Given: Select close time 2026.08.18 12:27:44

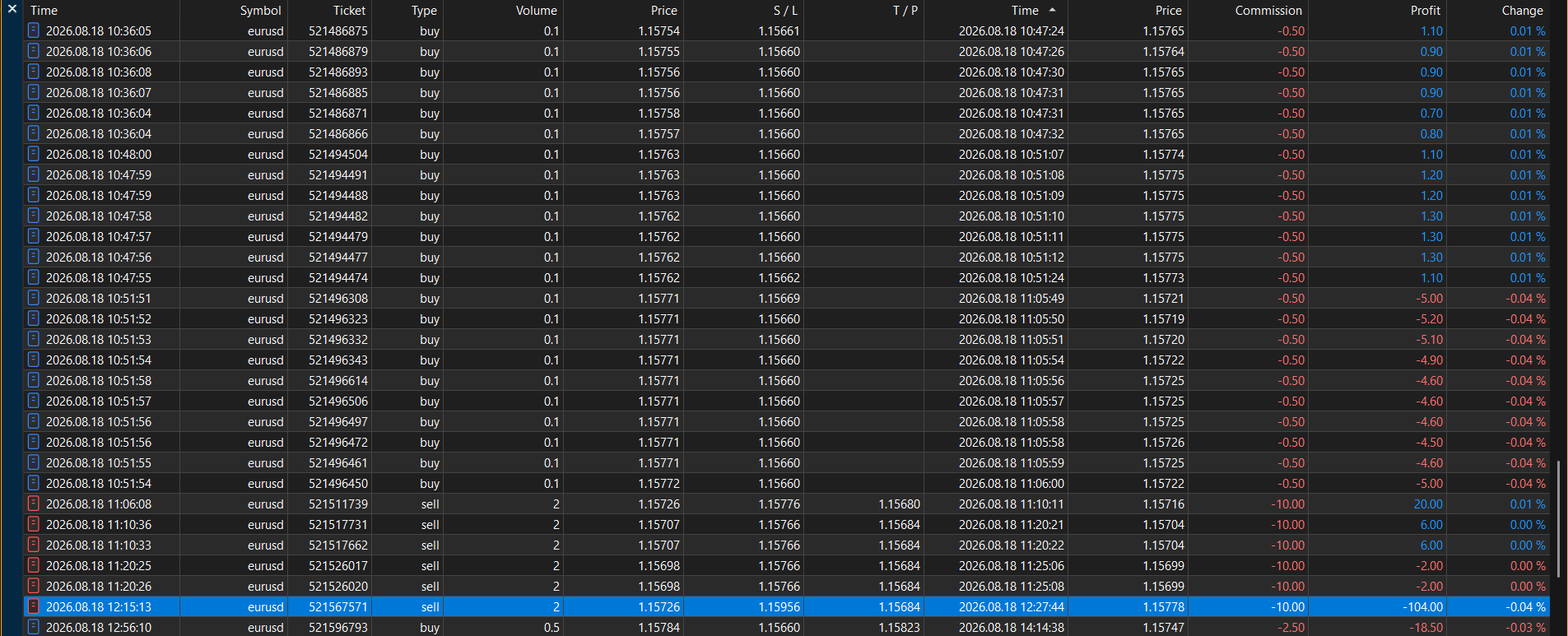Looking at the screenshot, I should (x=1011, y=607).
